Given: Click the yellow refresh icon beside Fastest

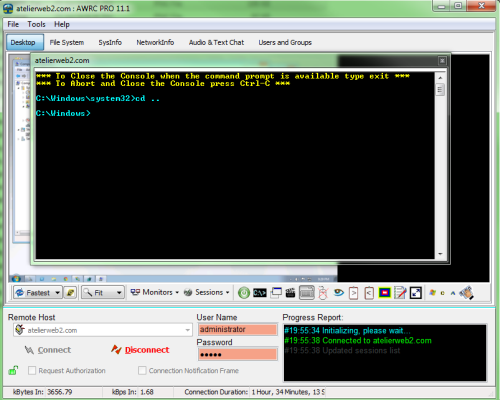Looking at the screenshot, I should pyautogui.click(x=70, y=293).
